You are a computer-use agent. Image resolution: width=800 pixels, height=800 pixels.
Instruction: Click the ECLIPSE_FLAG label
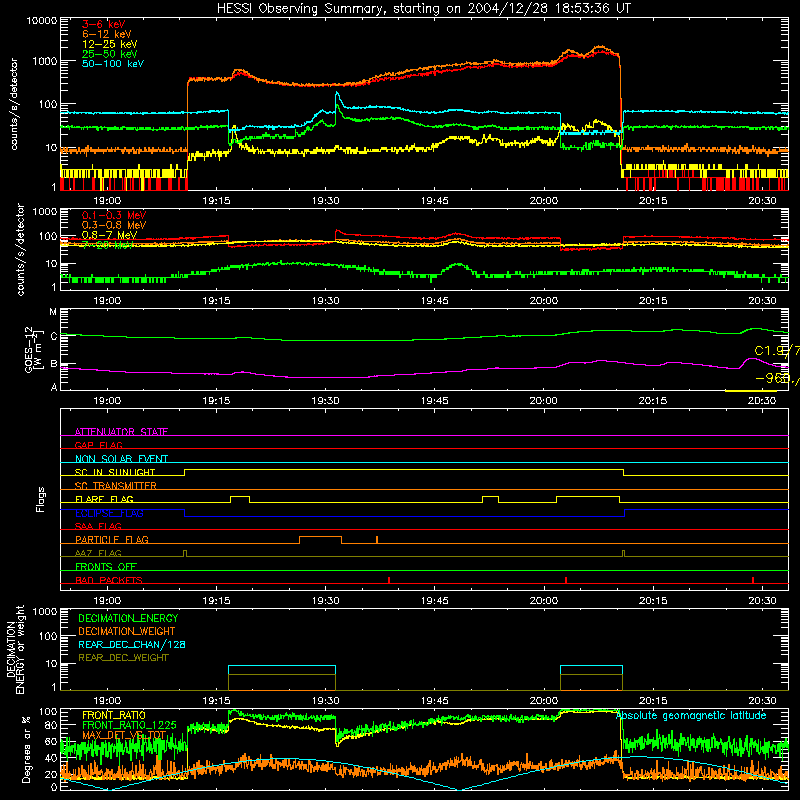point(109,513)
